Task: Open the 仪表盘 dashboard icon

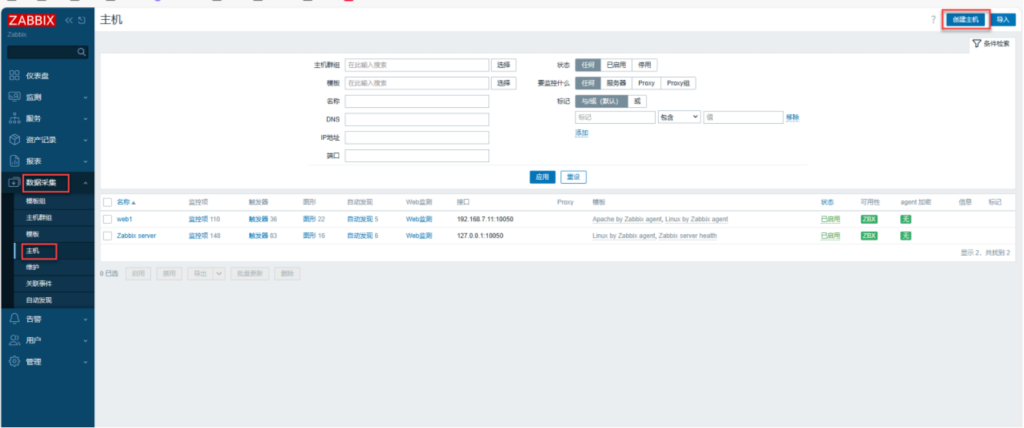Action: 14,75
